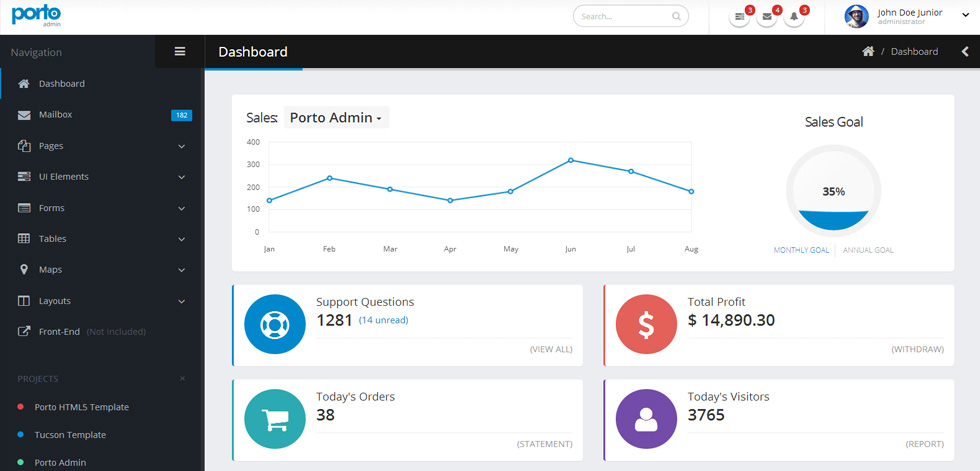Open the Dashboard menu item

tap(102, 84)
